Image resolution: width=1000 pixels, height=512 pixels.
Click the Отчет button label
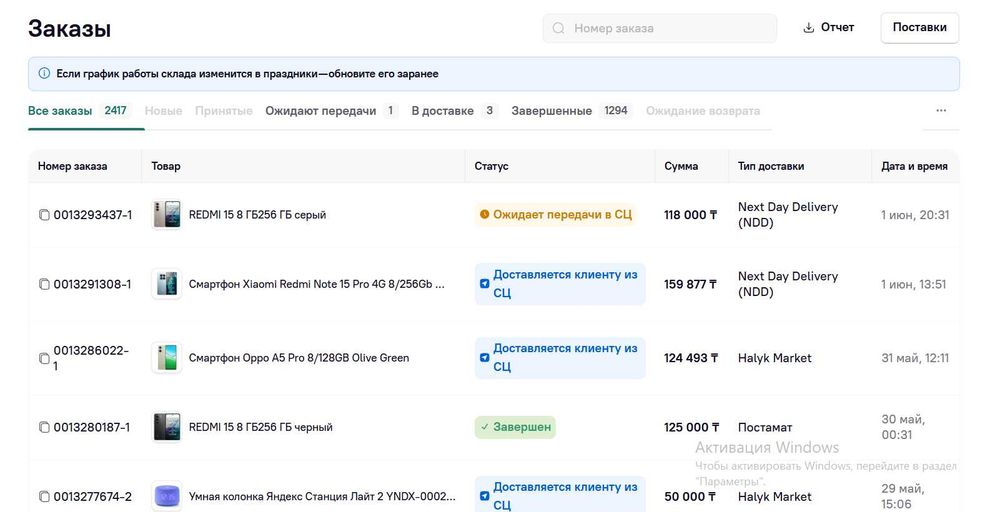(837, 27)
